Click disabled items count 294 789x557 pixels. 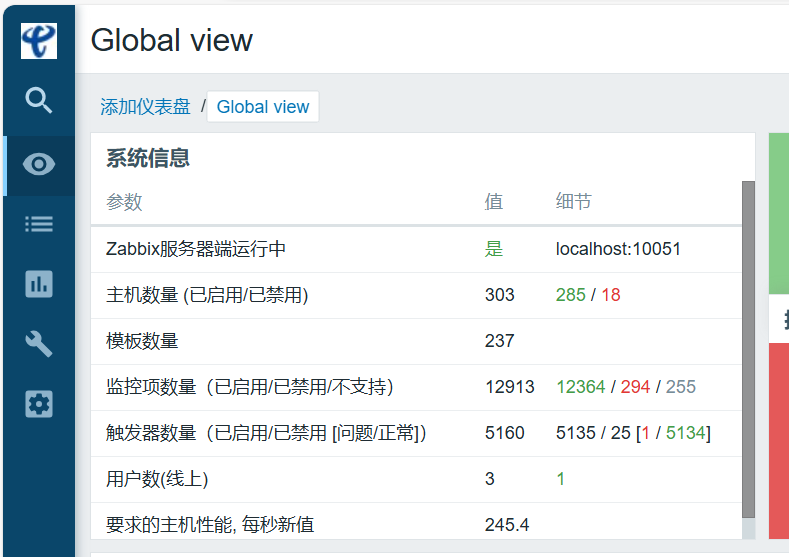pyautogui.click(x=635, y=387)
